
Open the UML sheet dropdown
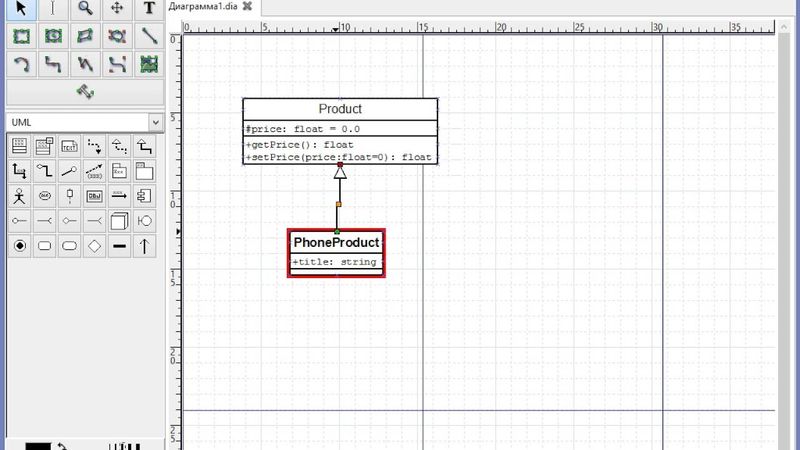coord(155,122)
